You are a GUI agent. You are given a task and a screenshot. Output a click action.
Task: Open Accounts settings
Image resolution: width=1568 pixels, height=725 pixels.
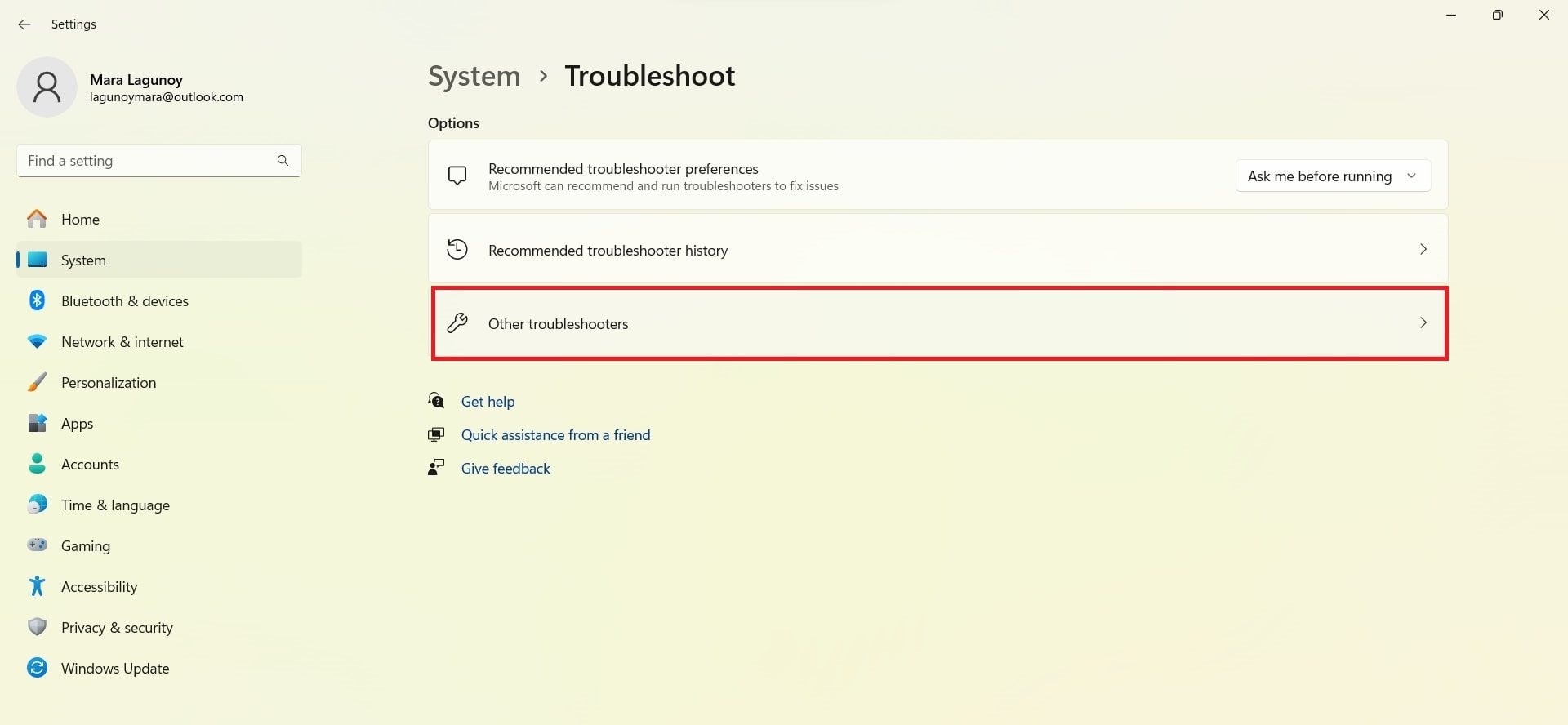[159, 464]
